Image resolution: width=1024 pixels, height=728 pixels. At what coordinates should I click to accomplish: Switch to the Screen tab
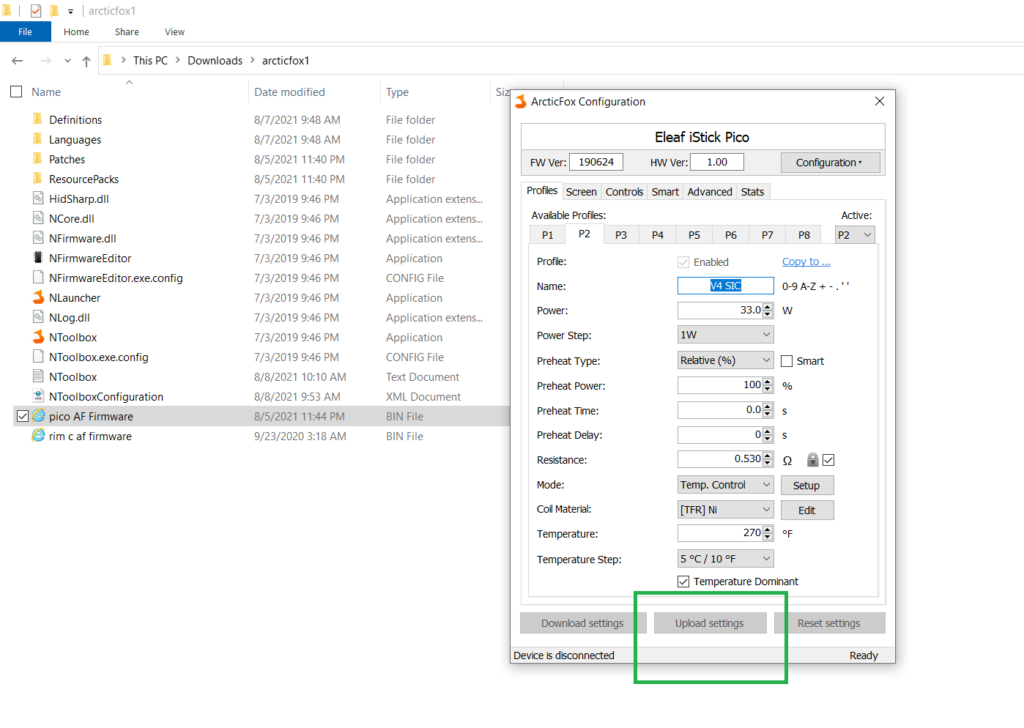pyautogui.click(x=581, y=191)
